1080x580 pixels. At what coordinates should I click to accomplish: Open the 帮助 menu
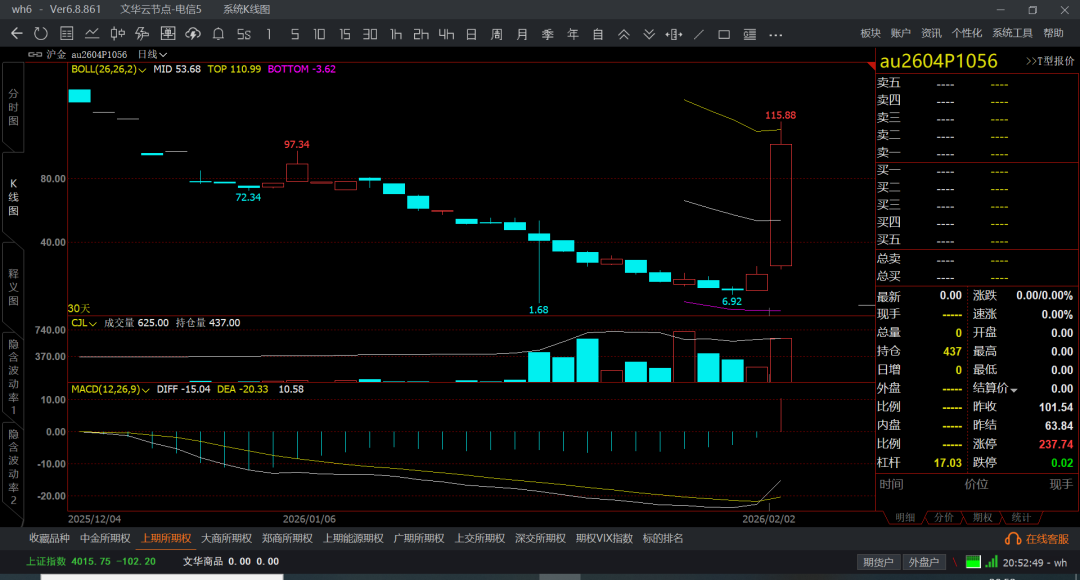1053,33
